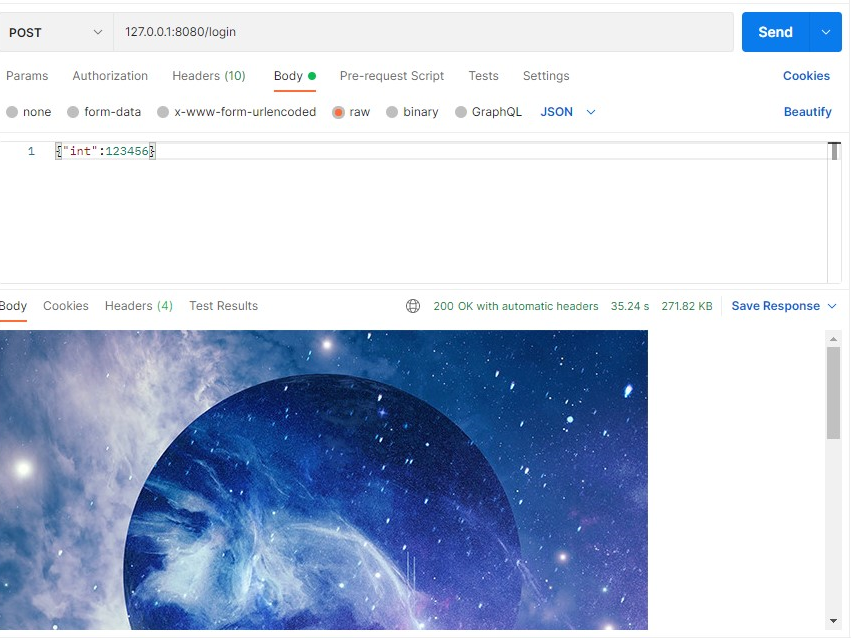Click the 35.24 s response time
This screenshot has width=851, height=638.
[x=630, y=306]
